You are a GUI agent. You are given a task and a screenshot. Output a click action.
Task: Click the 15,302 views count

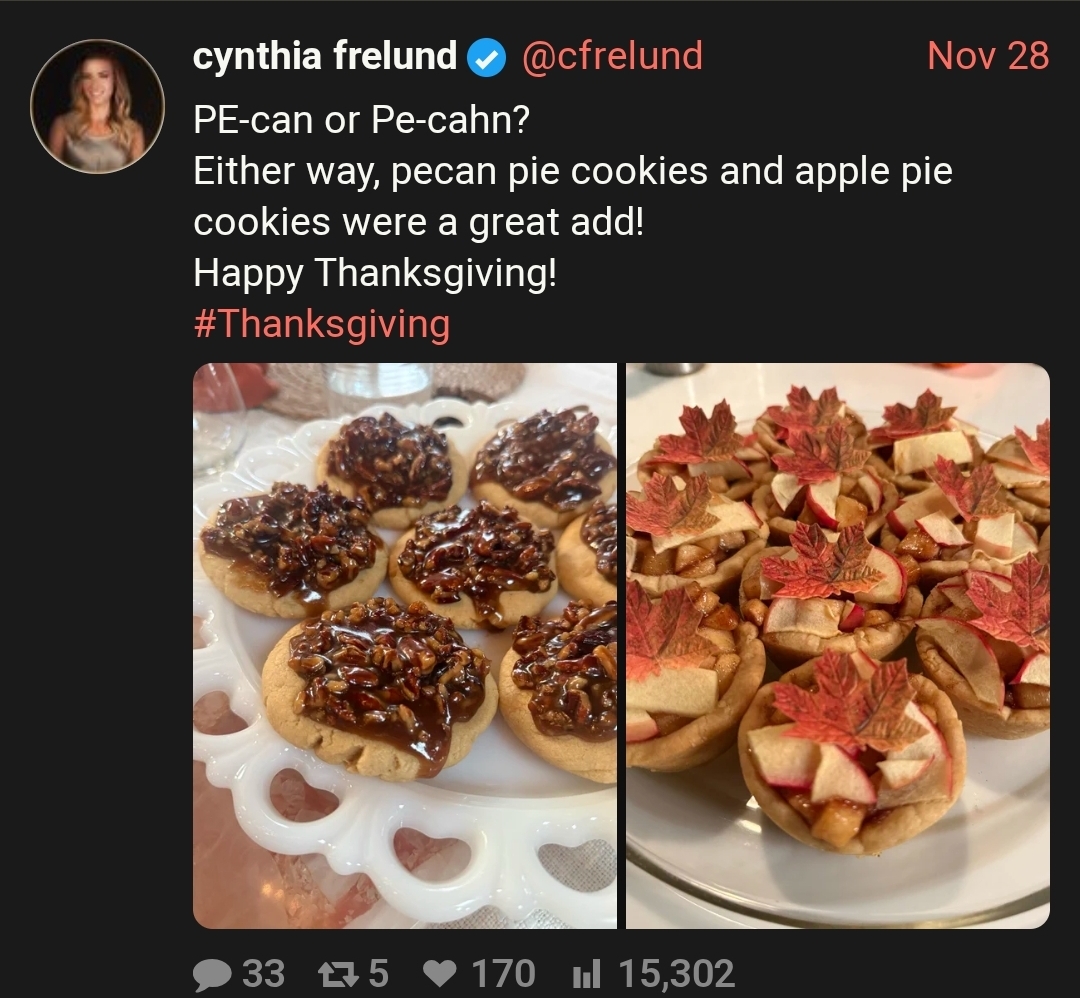(676, 974)
